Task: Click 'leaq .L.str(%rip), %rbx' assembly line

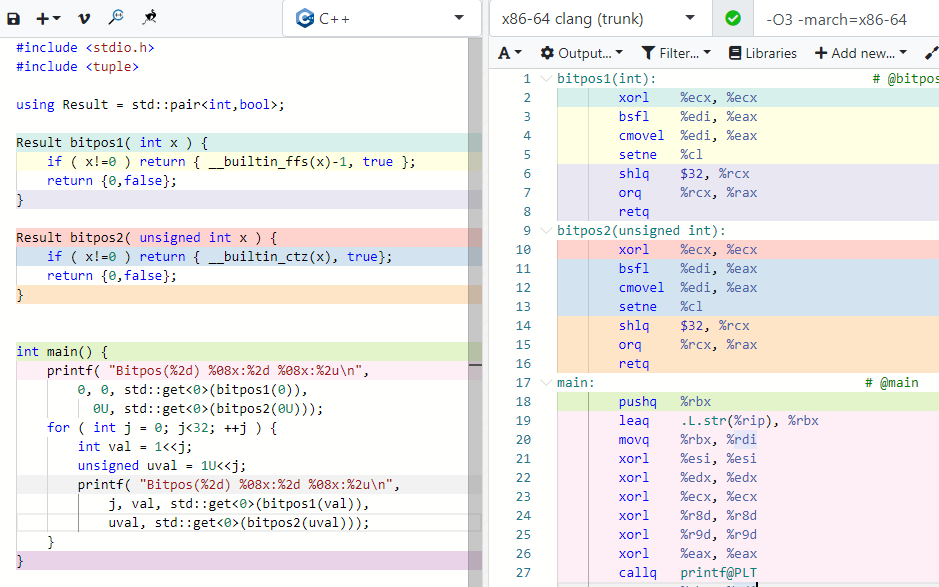Action: pos(718,421)
